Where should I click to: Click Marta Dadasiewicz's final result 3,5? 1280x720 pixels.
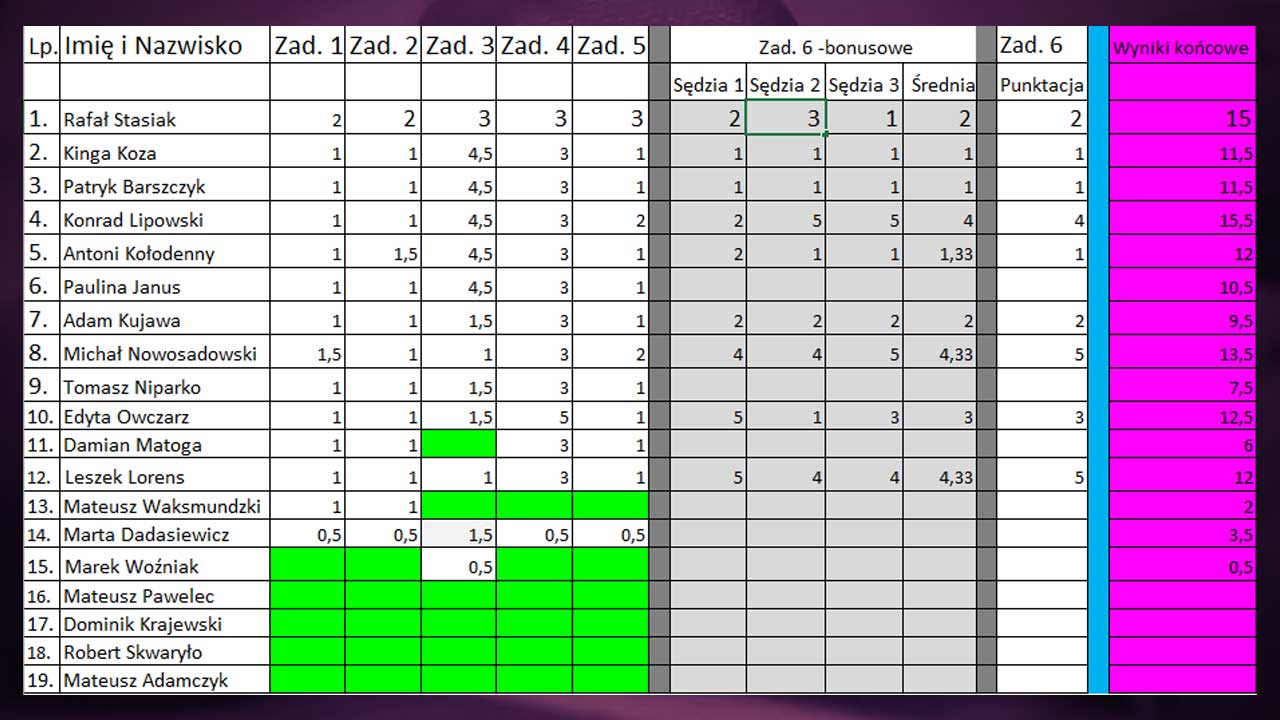click(x=1181, y=535)
